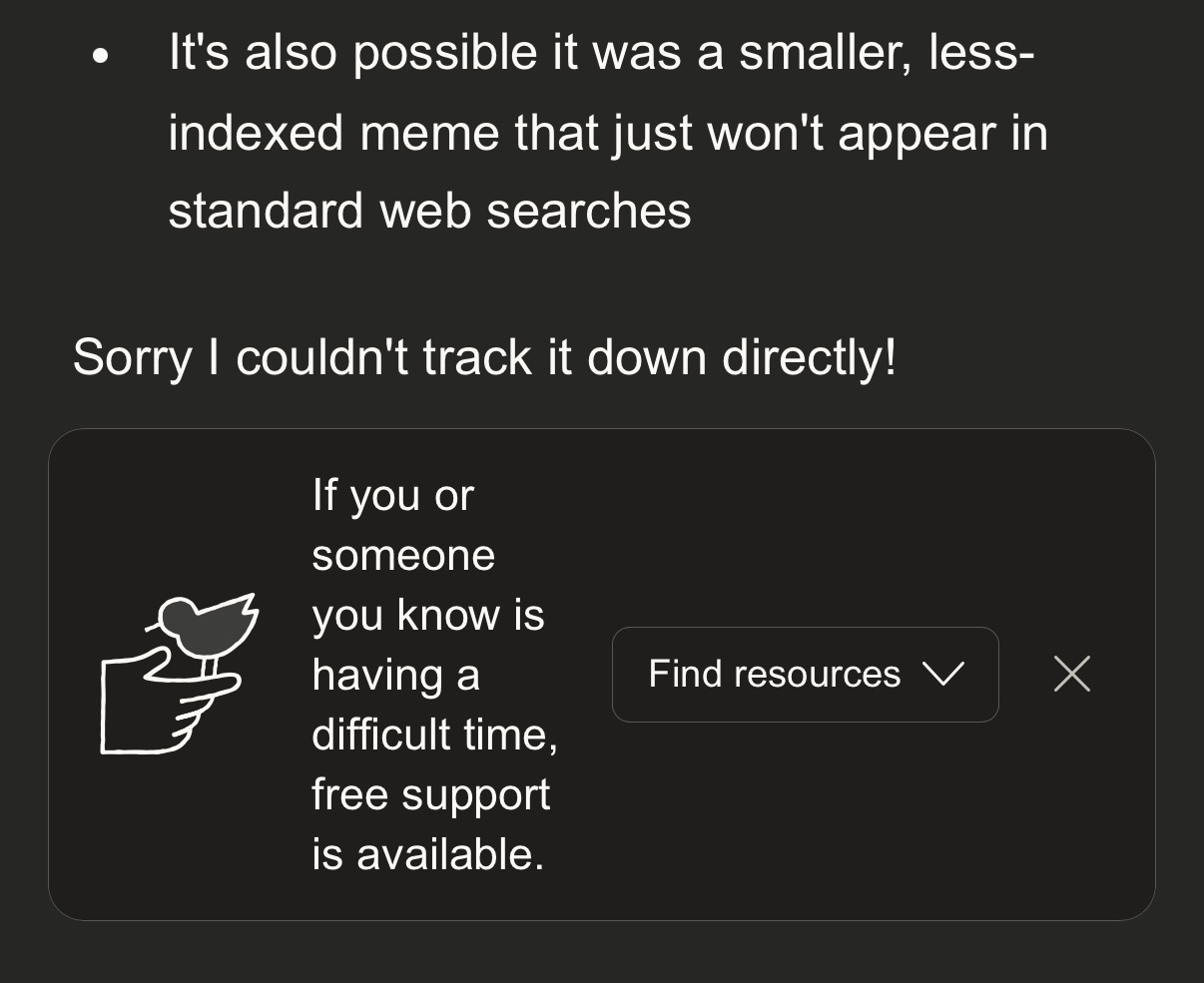Click the word 'less-' ending the first line
Image resolution: width=1204 pixels, height=983 pixels.
pyautogui.click(x=981, y=52)
